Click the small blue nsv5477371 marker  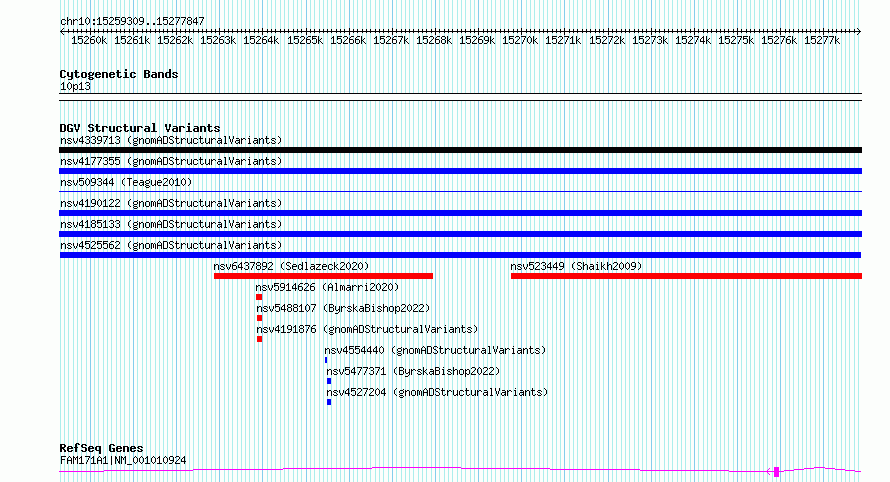[x=329, y=381]
